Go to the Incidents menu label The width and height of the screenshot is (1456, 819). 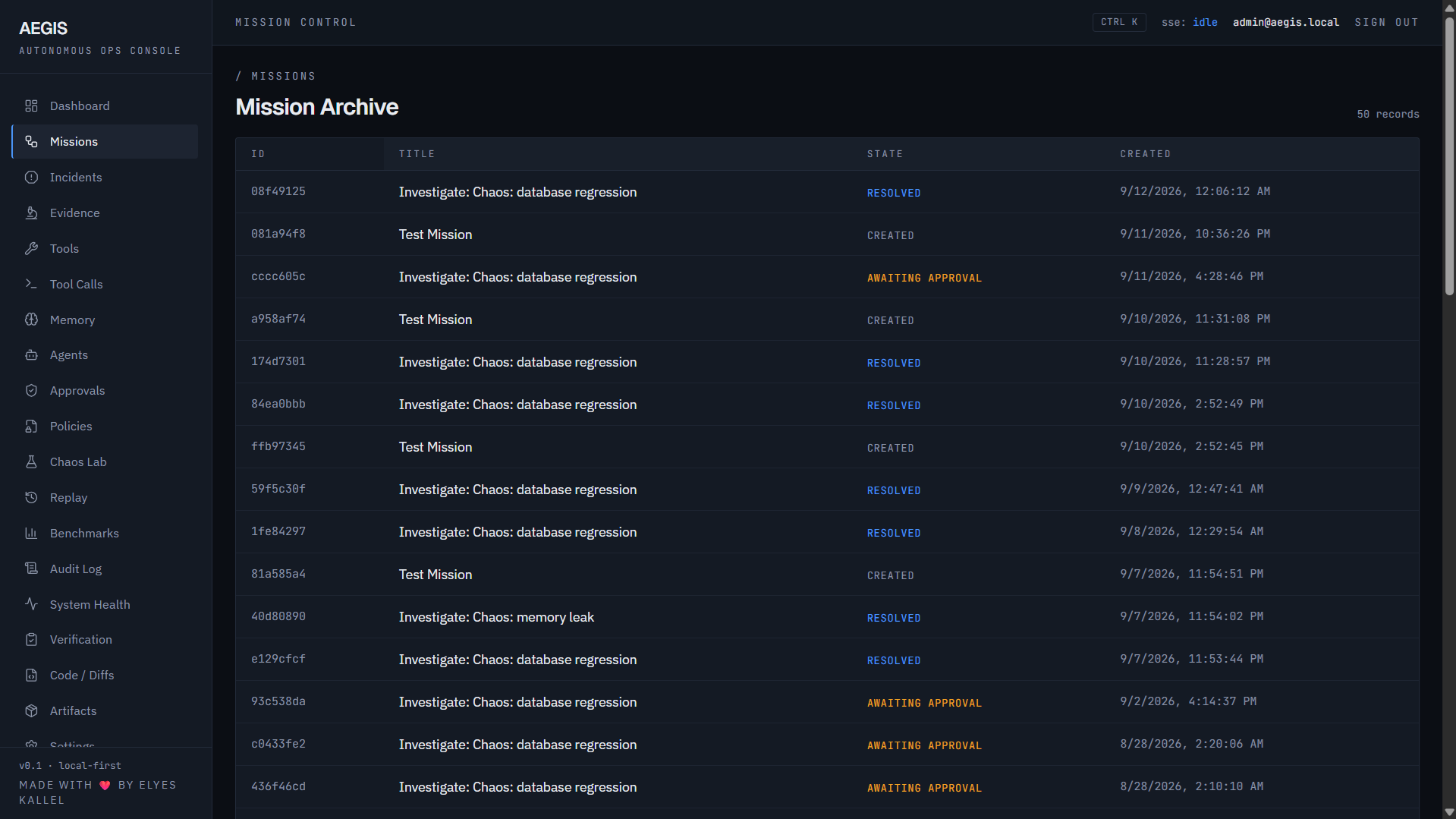pos(76,178)
